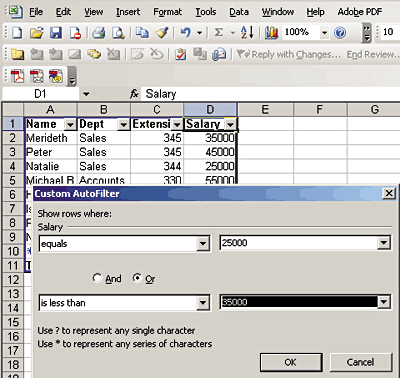Save the workbook with the Save icon
The width and height of the screenshot is (400, 378).
tap(56, 33)
